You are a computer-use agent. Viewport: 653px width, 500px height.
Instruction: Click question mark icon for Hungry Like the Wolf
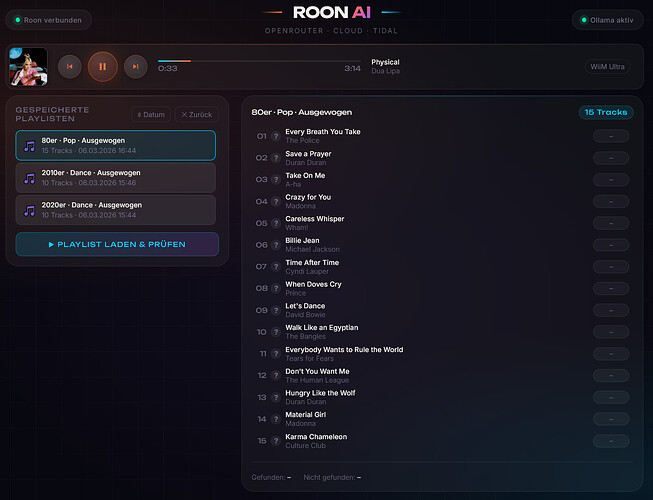276,397
